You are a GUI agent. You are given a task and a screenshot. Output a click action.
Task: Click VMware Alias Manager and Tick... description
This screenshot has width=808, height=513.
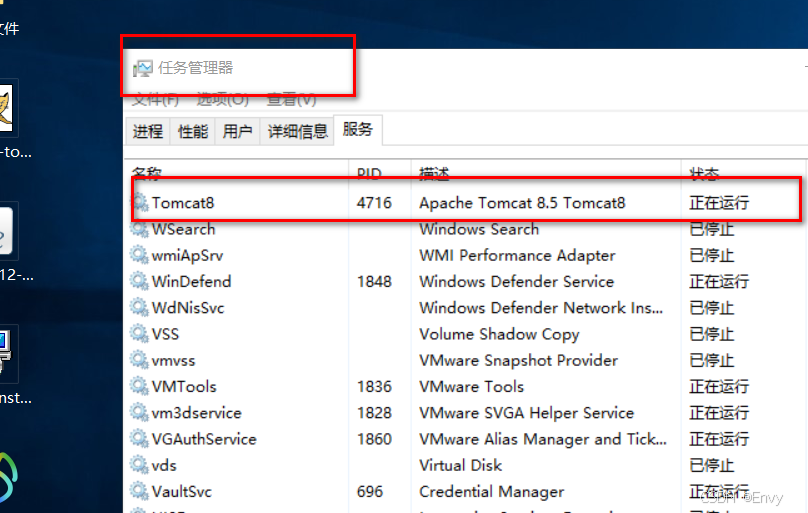[543, 439]
